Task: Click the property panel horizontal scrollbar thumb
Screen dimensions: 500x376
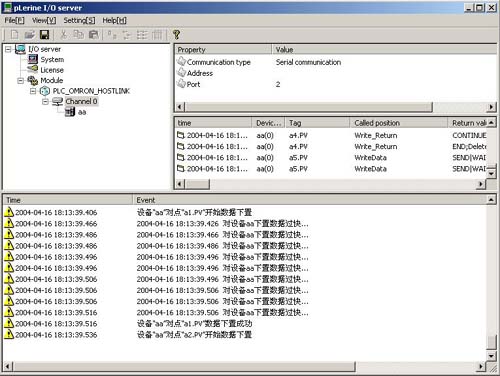Action: (x=309, y=107)
